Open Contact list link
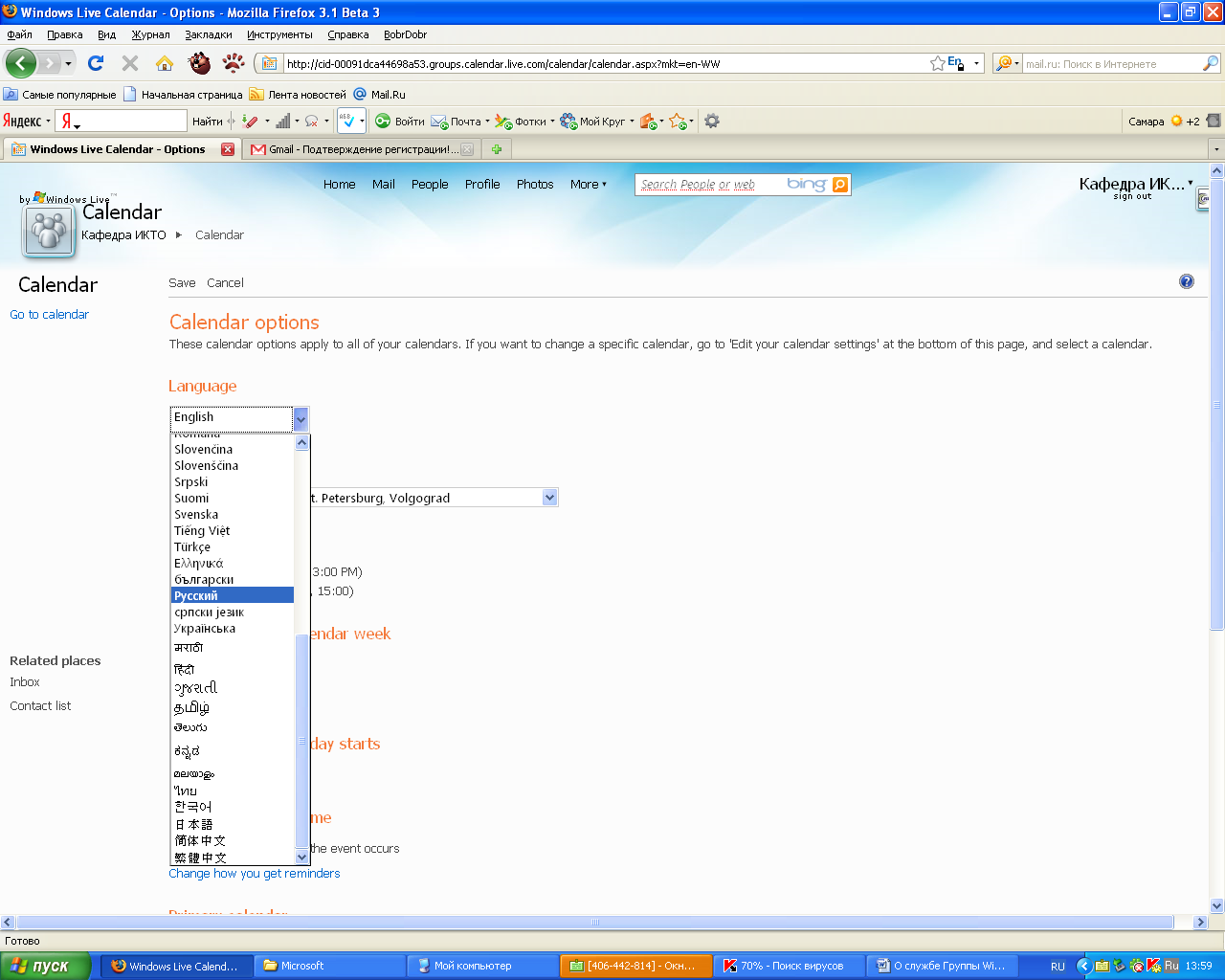The height and width of the screenshot is (980, 1225). tap(40, 706)
